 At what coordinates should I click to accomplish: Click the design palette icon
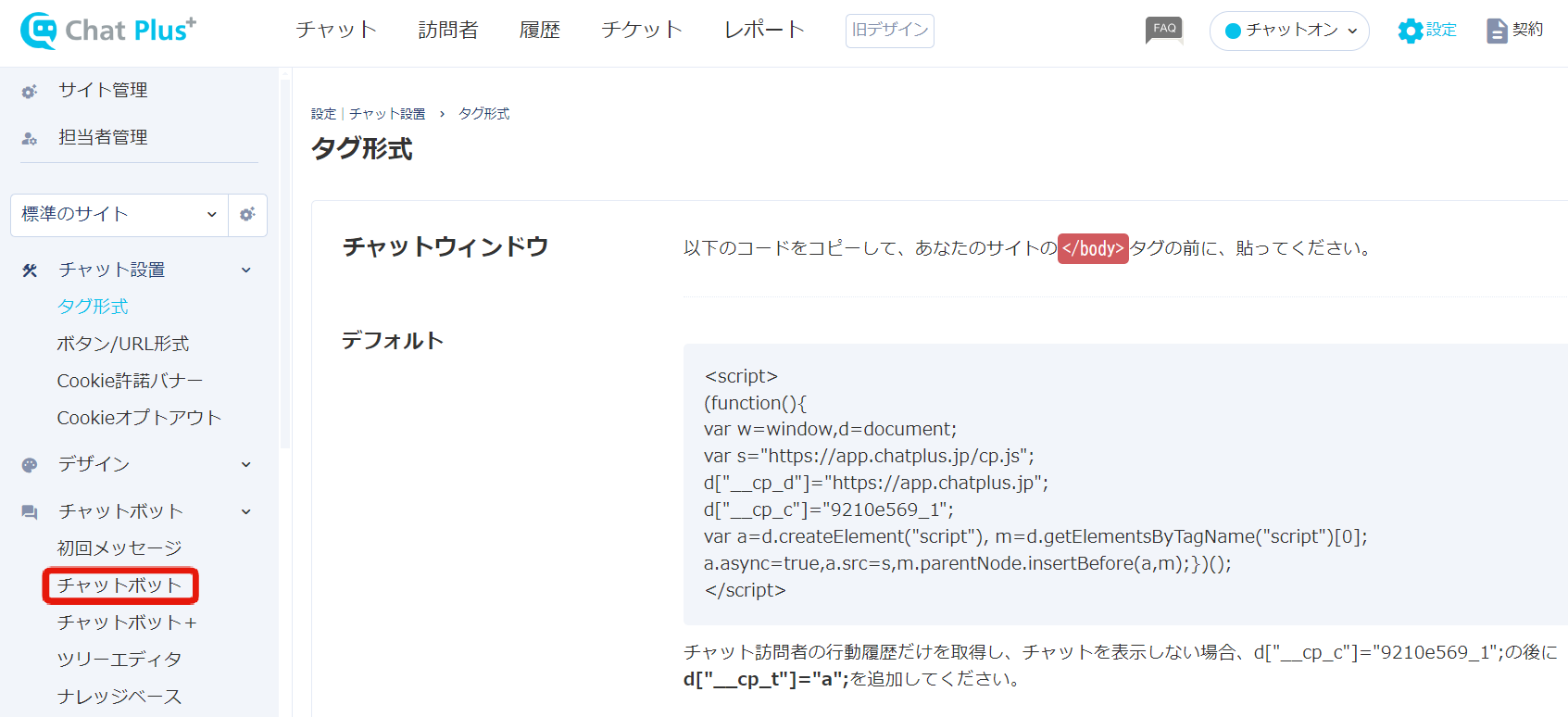[30, 465]
